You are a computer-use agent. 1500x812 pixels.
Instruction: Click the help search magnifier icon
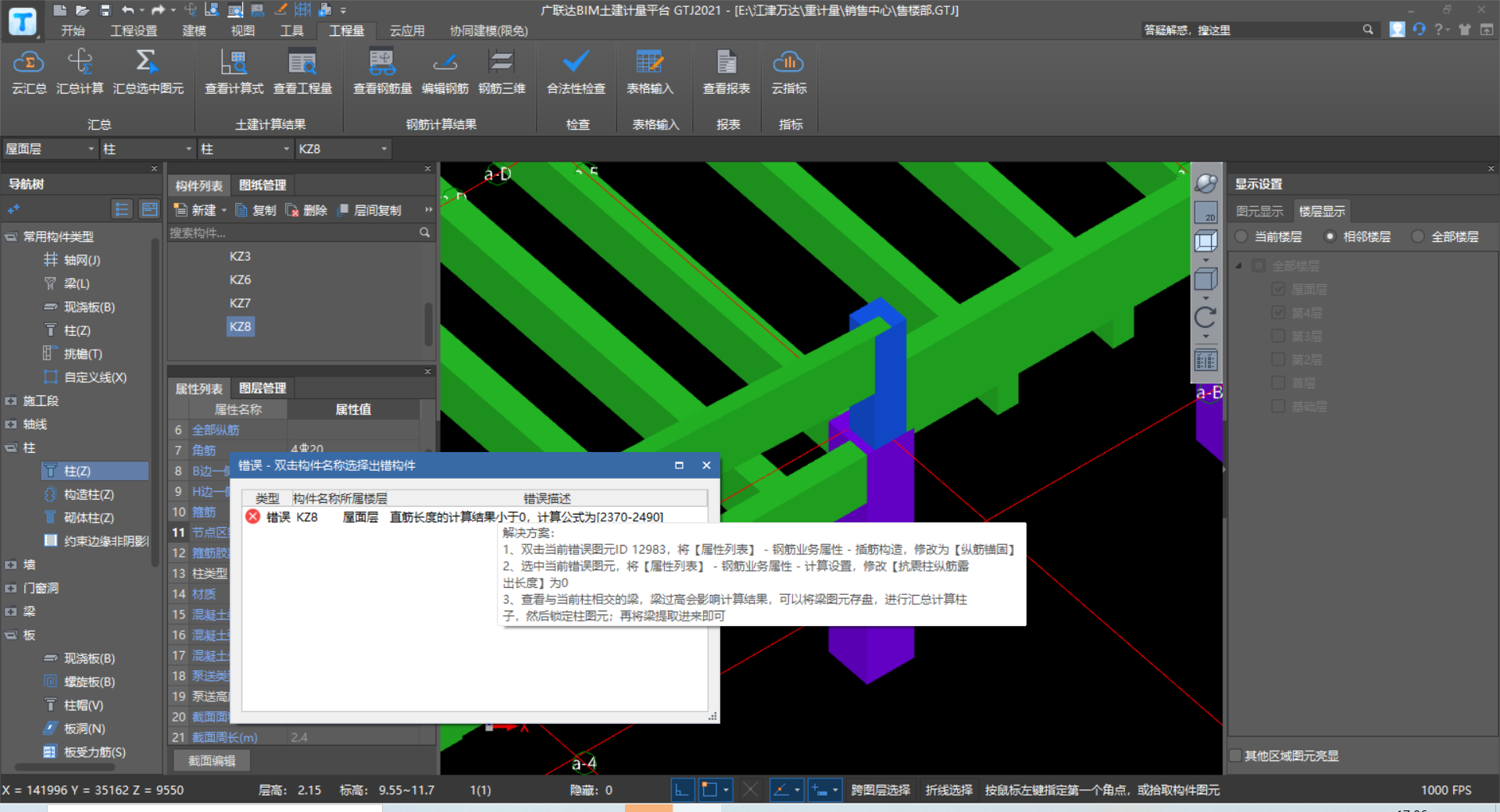click(1368, 30)
